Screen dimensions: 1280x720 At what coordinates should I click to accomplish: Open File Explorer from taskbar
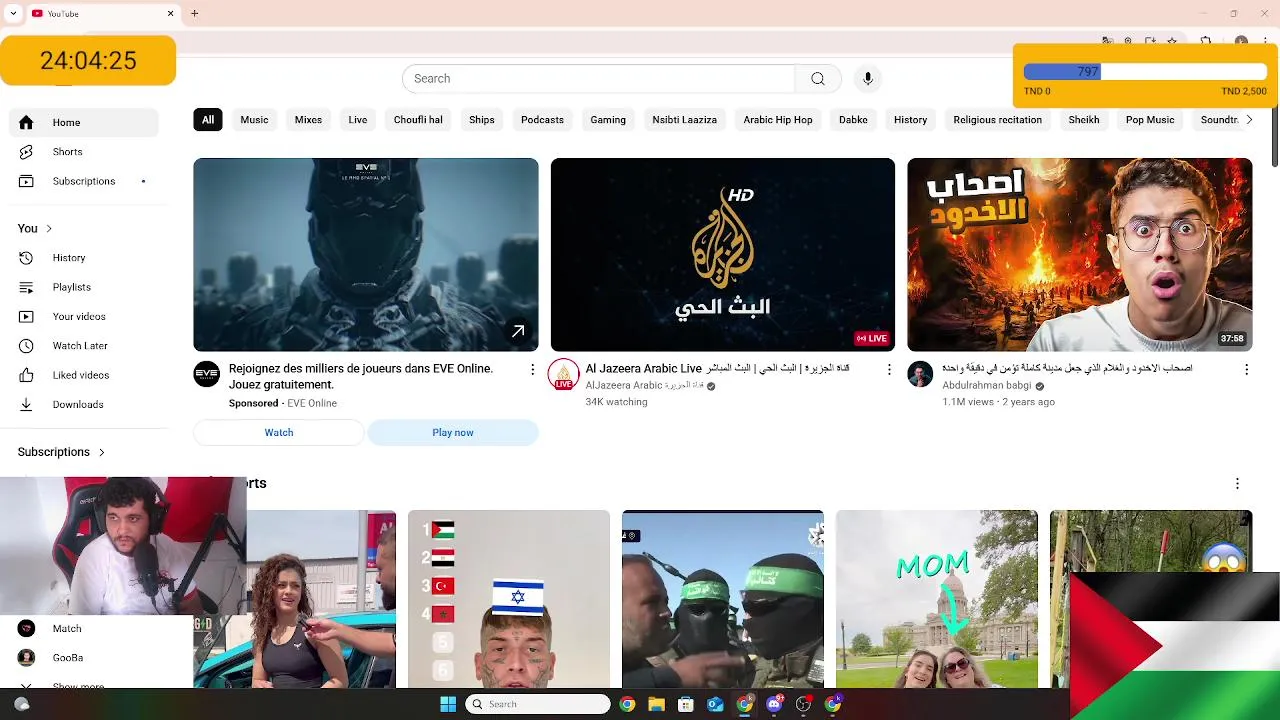(656, 704)
